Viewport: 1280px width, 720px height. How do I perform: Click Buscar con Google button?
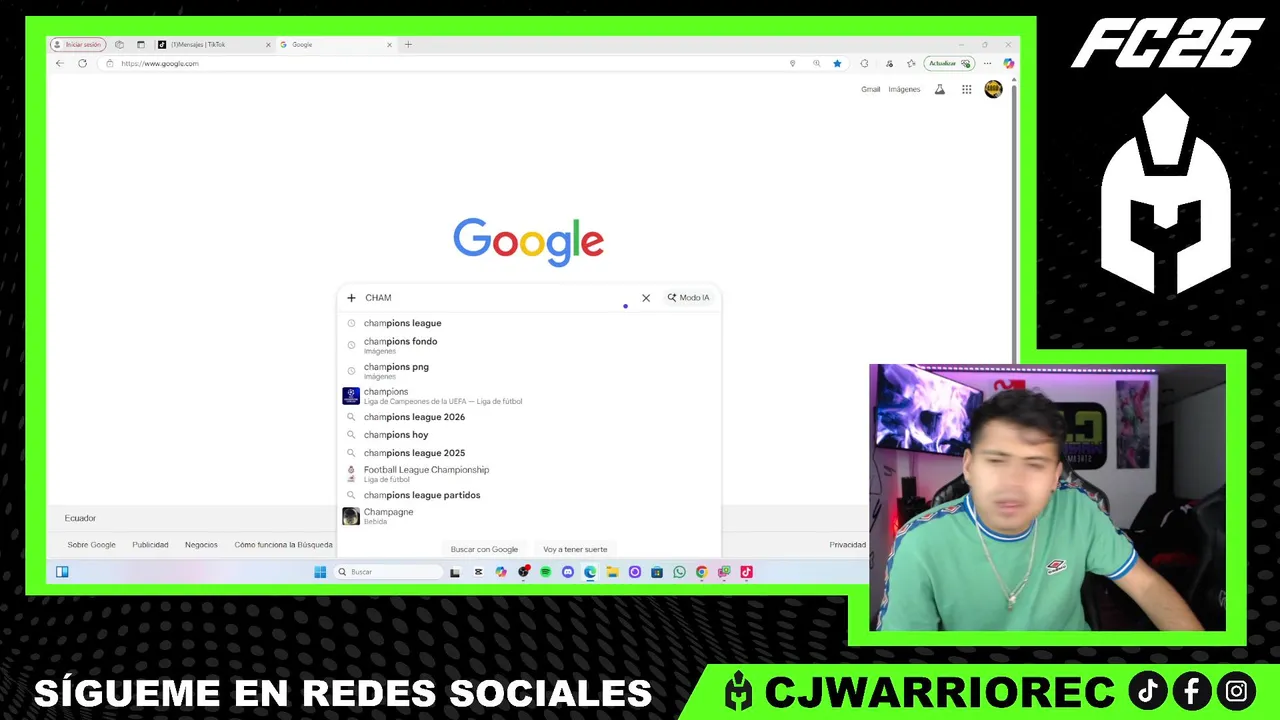pyautogui.click(x=484, y=549)
